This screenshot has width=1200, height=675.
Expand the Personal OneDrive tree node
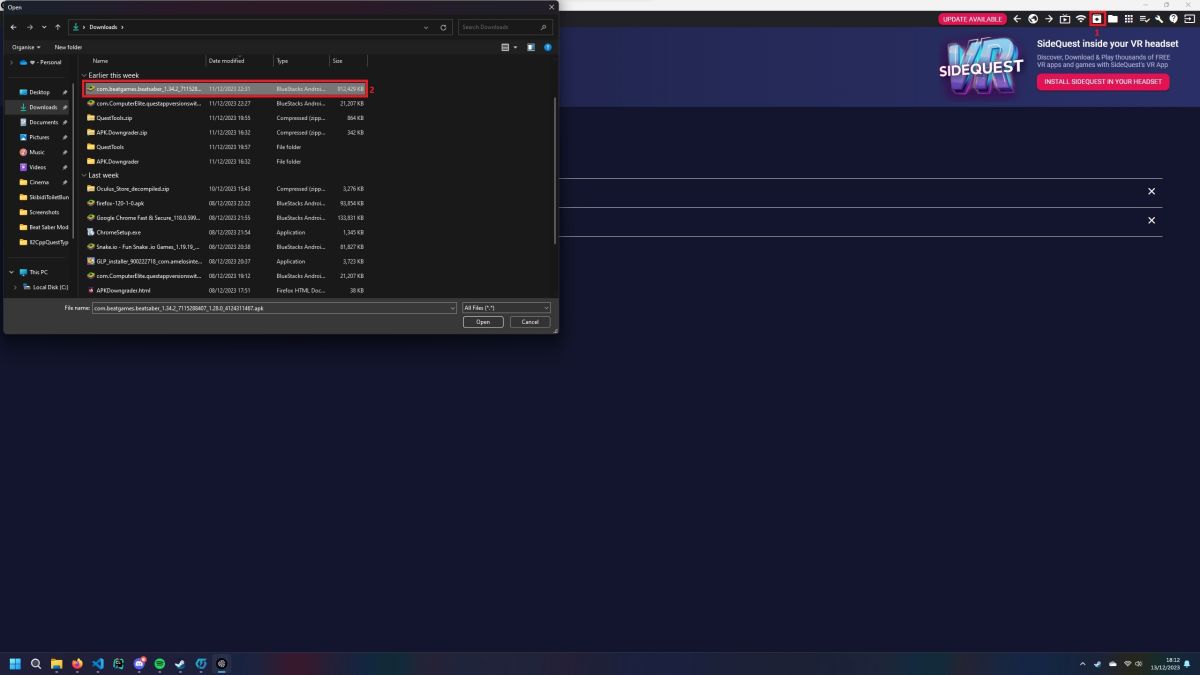11,62
